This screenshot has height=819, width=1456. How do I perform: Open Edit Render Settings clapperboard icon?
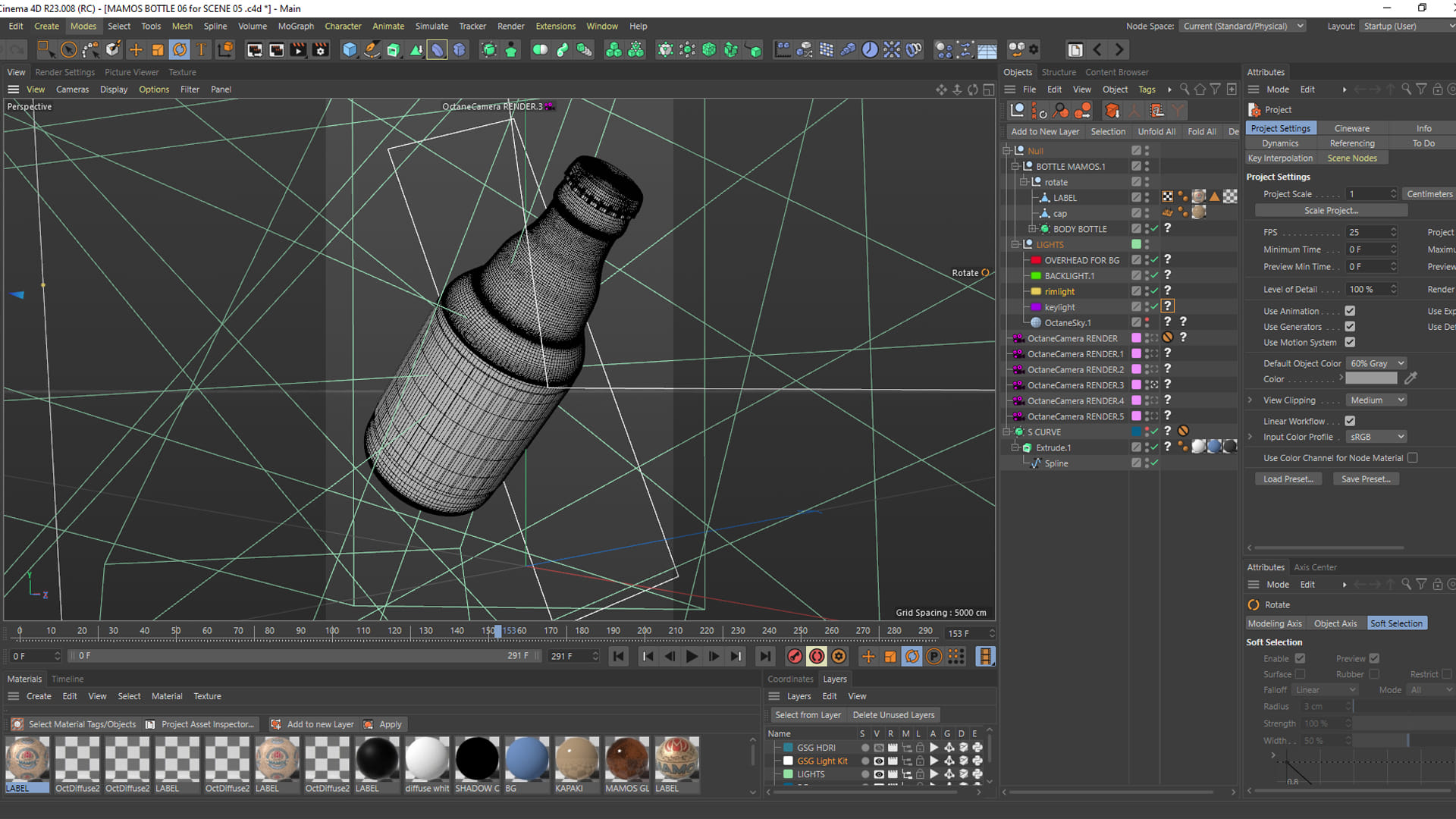click(321, 50)
